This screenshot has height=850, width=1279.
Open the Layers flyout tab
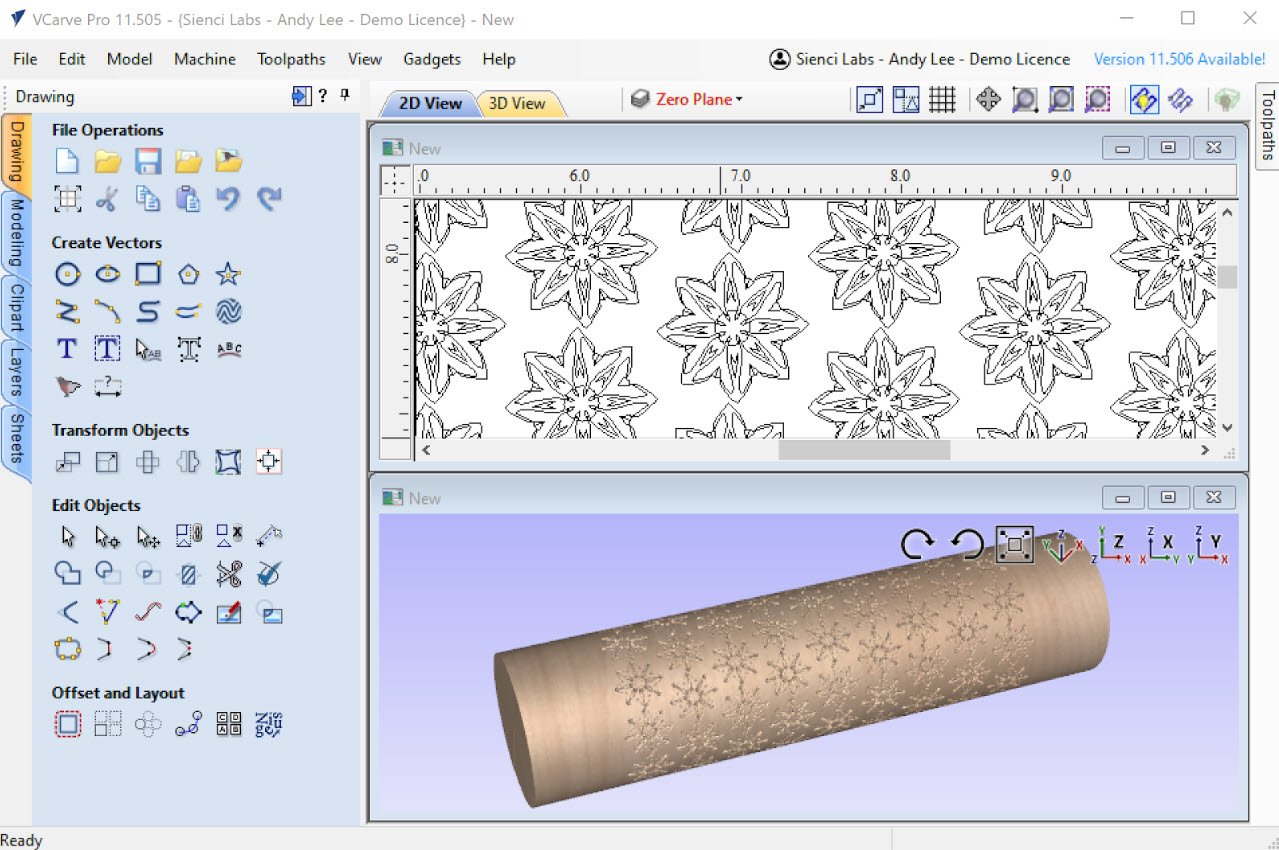click(x=17, y=370)
